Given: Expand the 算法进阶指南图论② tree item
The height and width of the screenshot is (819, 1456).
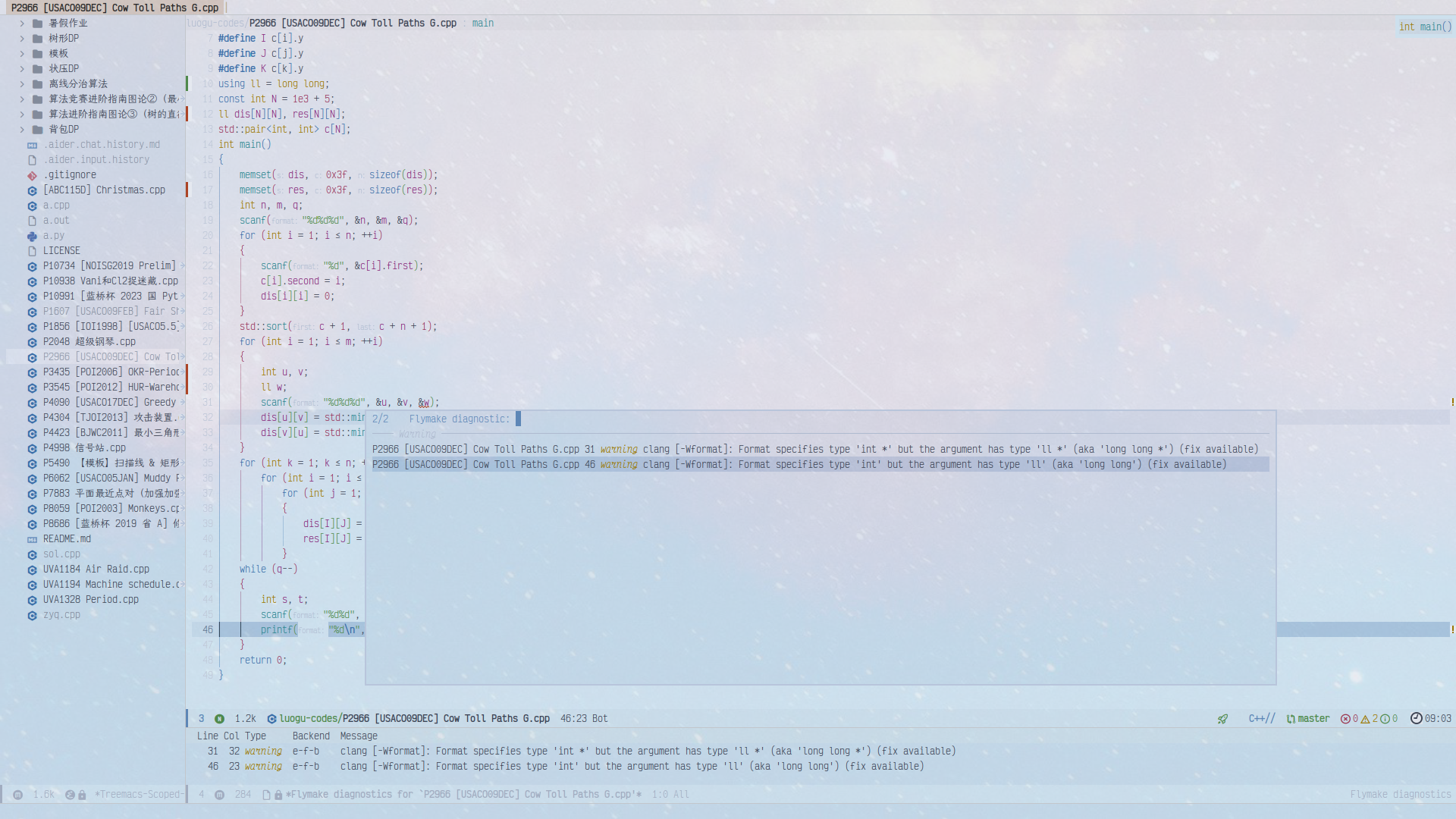Looking at the screenshot, I should point(22,98).
